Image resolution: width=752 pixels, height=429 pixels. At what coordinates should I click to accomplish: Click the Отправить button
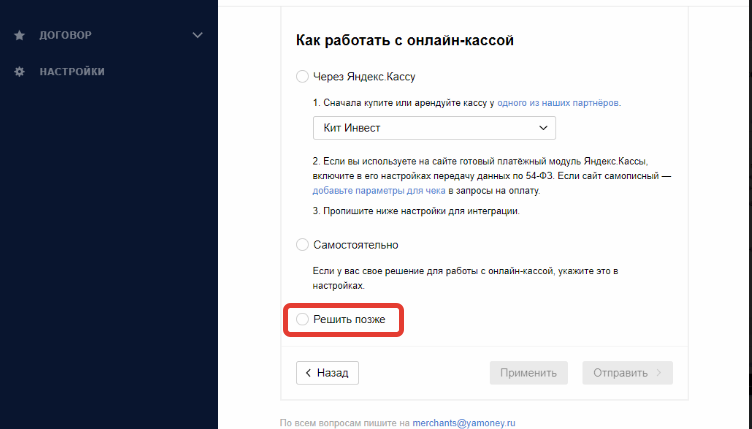click(x=627, y=373)
